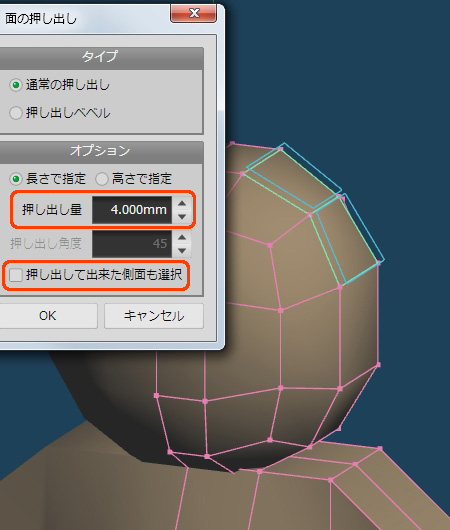Decrease 押し出し量 with its down arrow
450x530 pixels.
182,217
